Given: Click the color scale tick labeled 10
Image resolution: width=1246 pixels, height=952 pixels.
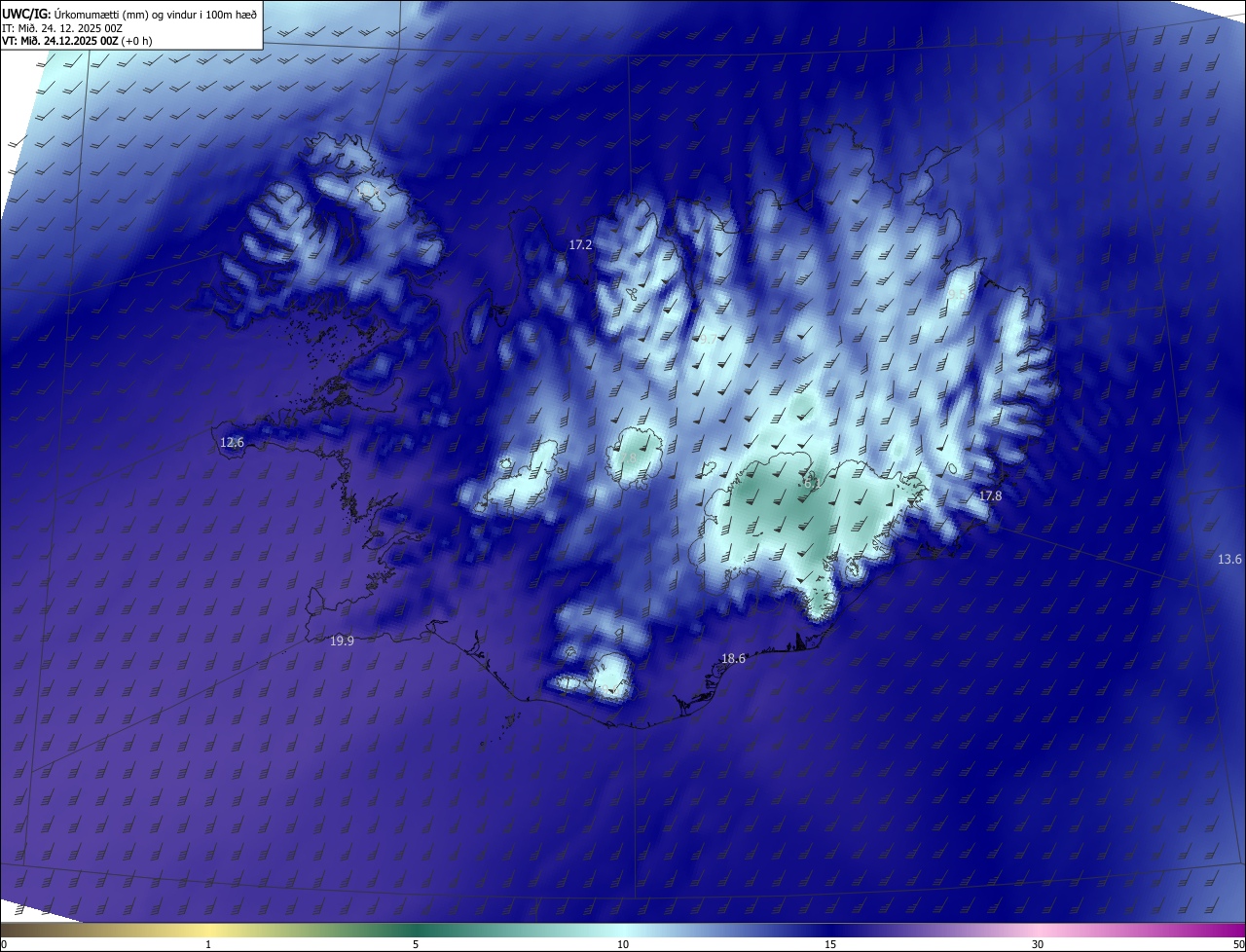Looking at the screenshot, I should 623,944.
